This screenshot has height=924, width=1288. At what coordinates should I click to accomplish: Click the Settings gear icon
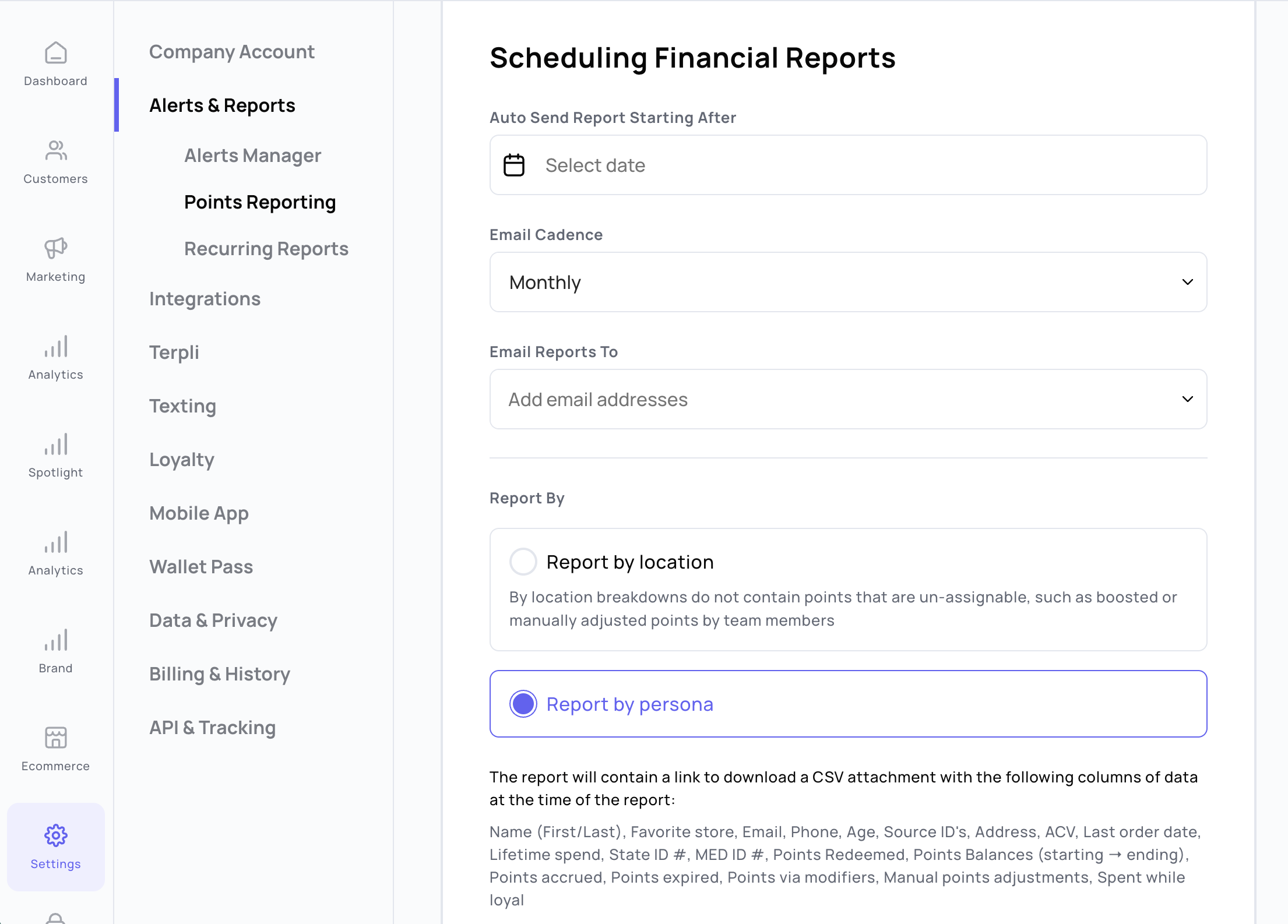(56, 836)
